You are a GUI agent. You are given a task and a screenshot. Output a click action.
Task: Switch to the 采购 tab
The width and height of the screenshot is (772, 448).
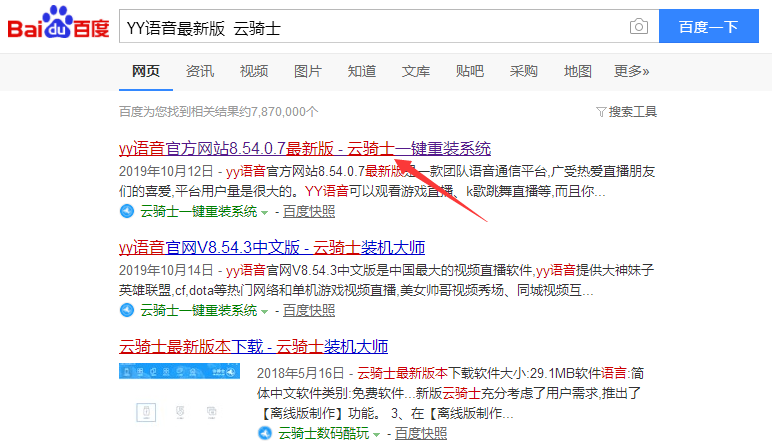[524, 71]
